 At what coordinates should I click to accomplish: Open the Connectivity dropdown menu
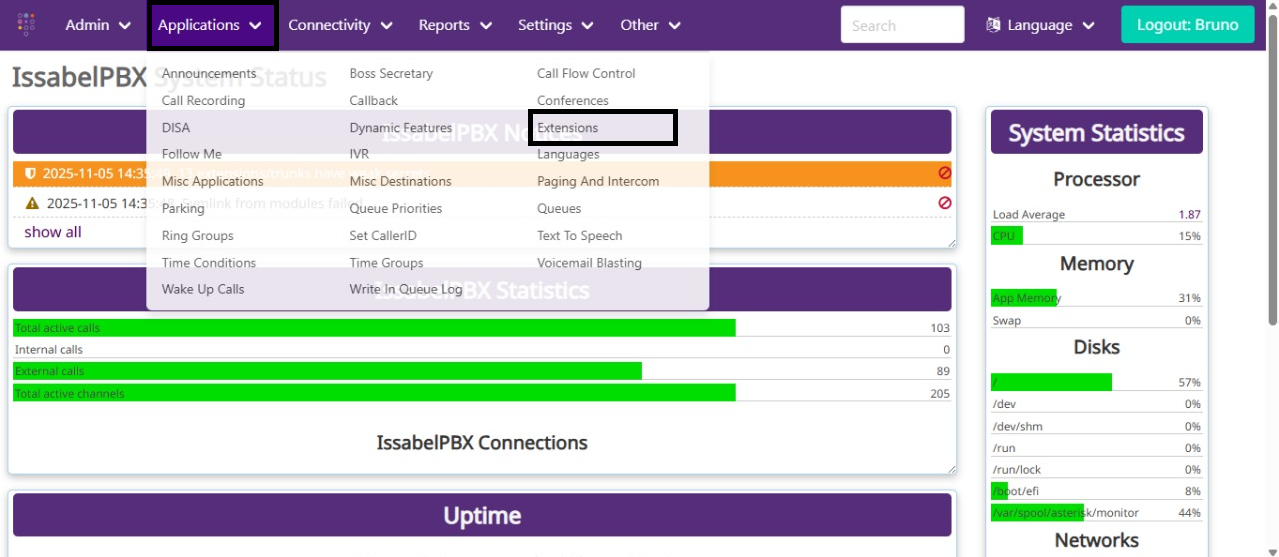click(x=340, y=25)
